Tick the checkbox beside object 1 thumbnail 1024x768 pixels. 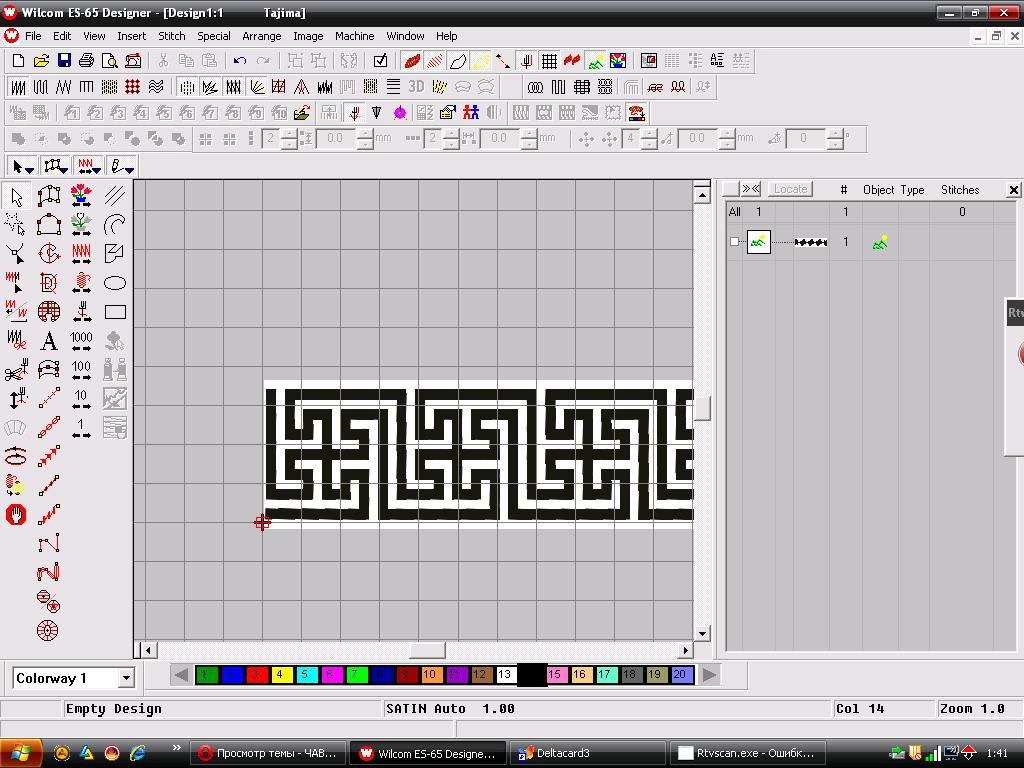[735, 242]
